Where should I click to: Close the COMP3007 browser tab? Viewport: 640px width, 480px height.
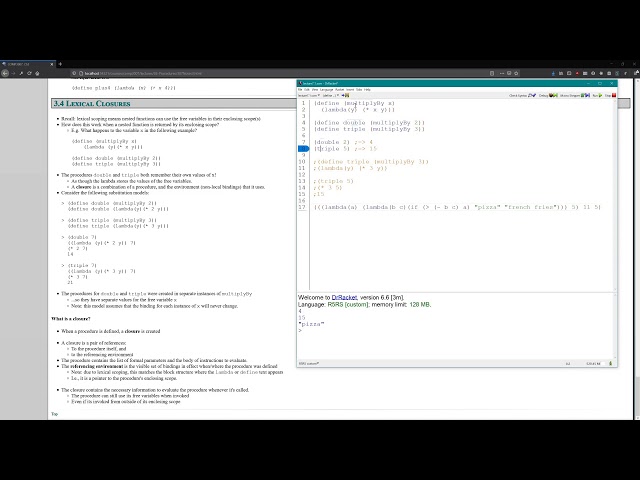click(52, 64)
